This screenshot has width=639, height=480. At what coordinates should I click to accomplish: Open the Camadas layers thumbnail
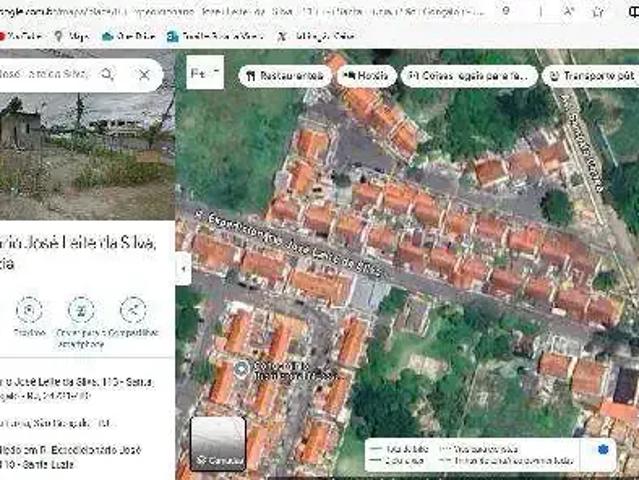(x=218, y=442)
